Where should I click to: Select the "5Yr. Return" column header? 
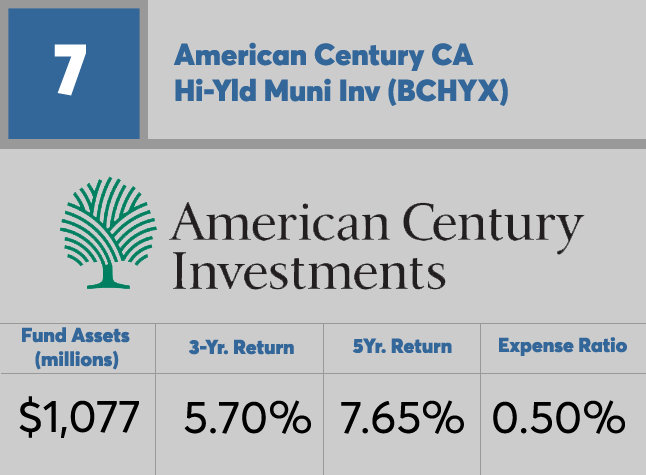(401, 347)
